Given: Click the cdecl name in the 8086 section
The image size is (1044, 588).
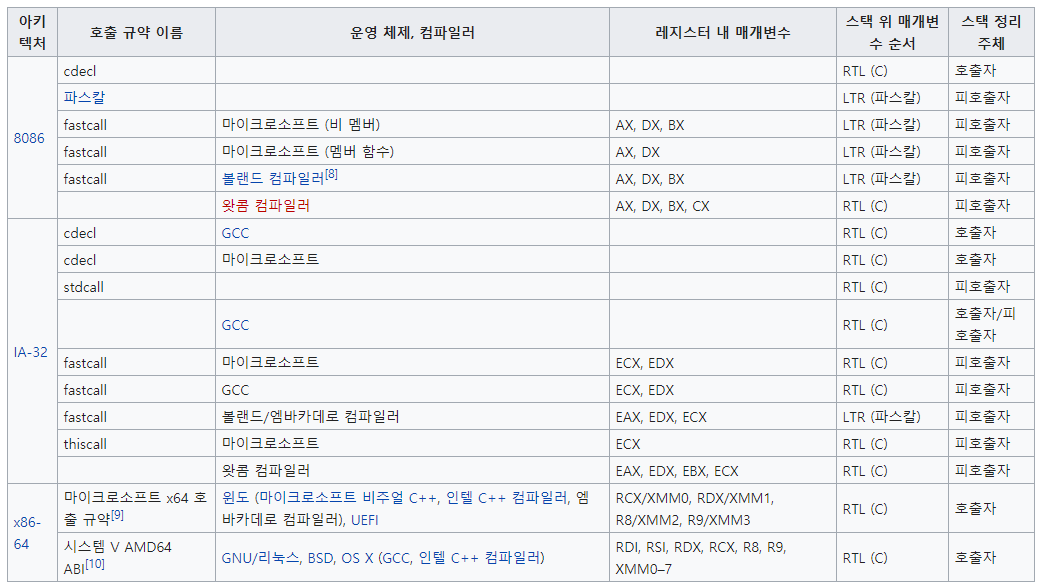Looking at the screenshot, I should tap(80, 71).
